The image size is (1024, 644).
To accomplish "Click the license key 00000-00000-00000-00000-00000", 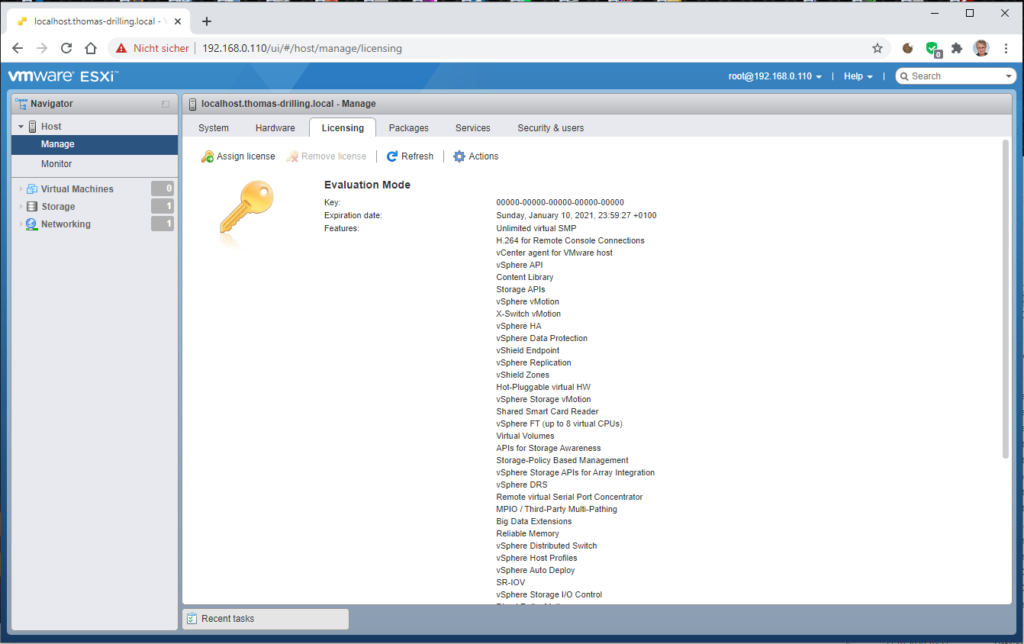I will 560,202.
